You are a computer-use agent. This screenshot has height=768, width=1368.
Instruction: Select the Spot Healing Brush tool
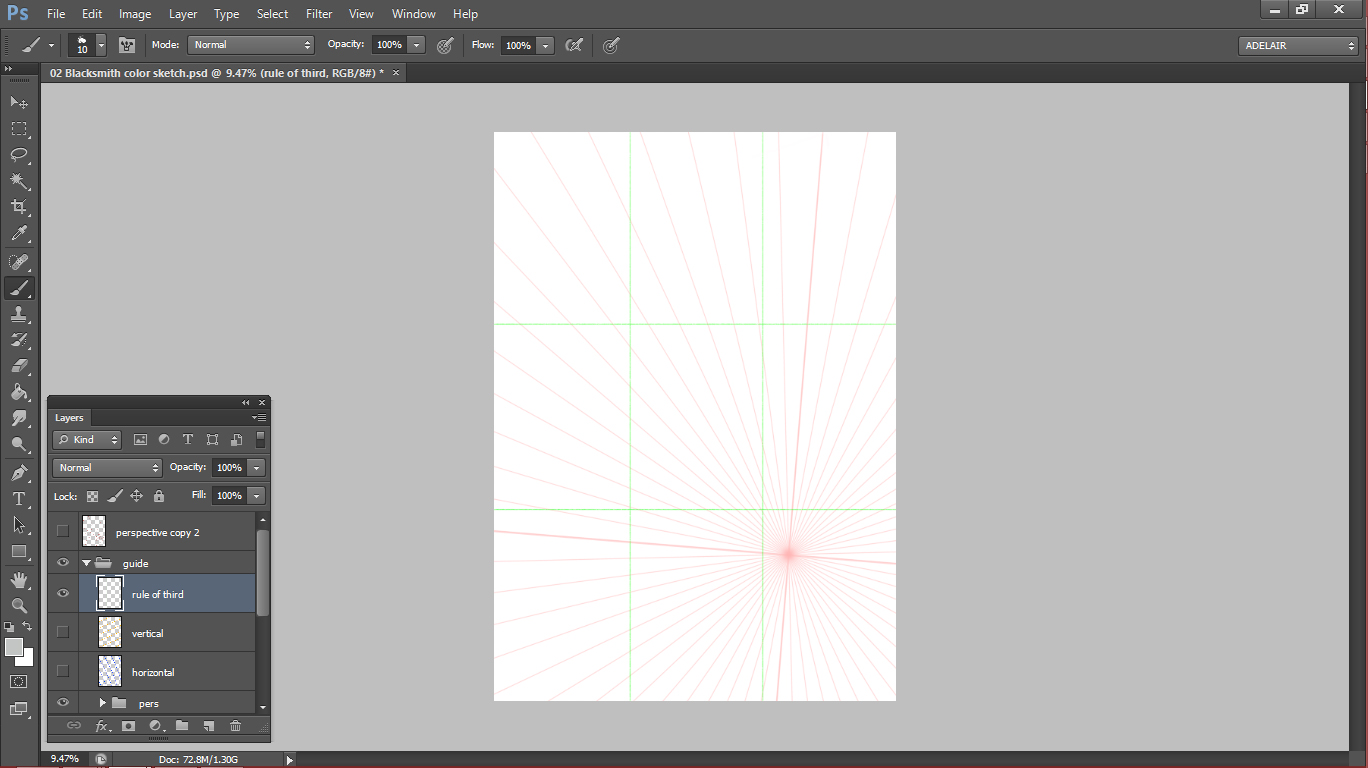tap(19, 262)
